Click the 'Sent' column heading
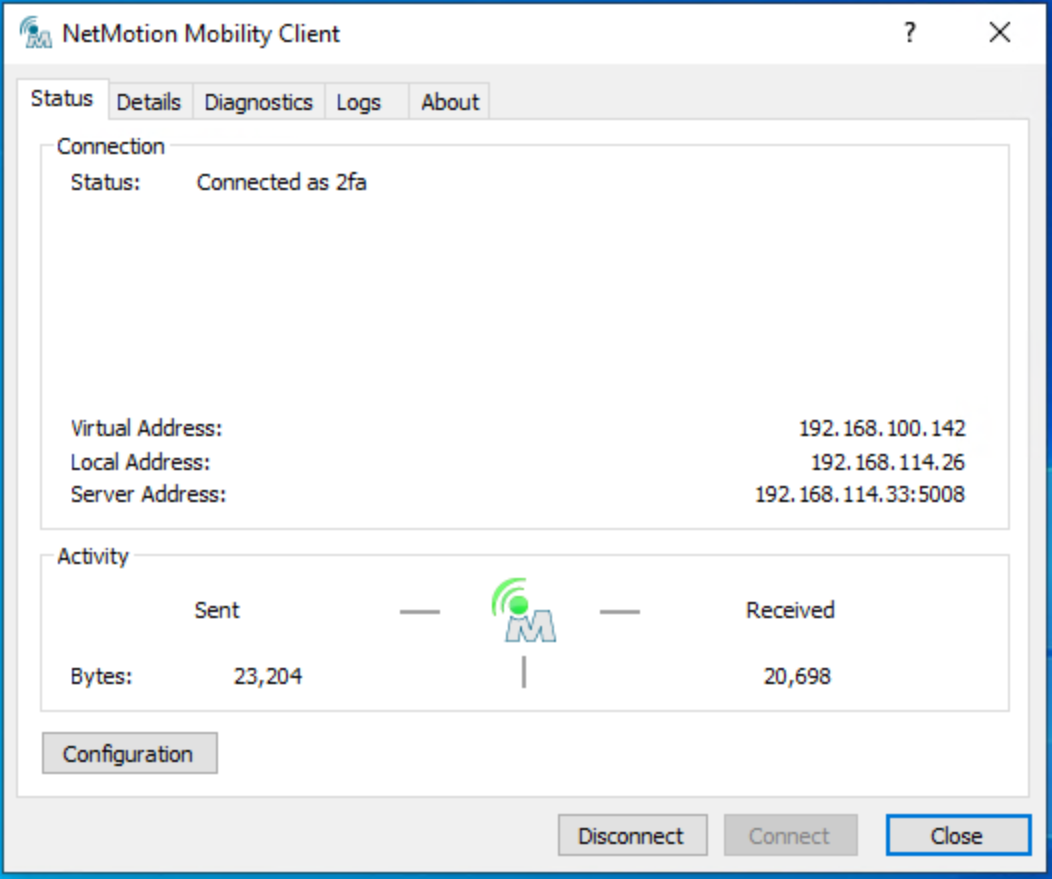 coord(217,610)
